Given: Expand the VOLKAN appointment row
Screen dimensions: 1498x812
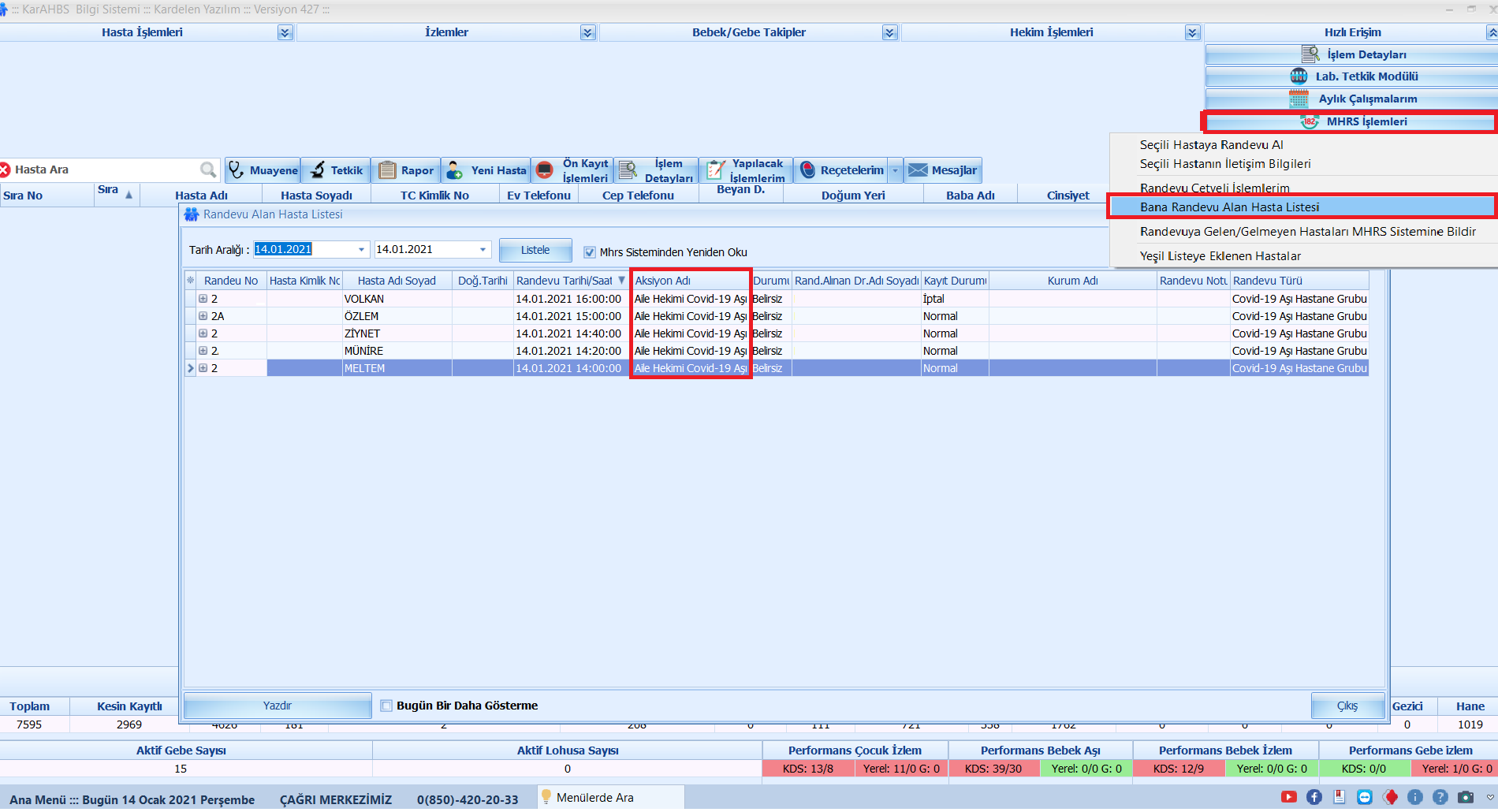Looking at the screenshot, I should tap(203, 299).
